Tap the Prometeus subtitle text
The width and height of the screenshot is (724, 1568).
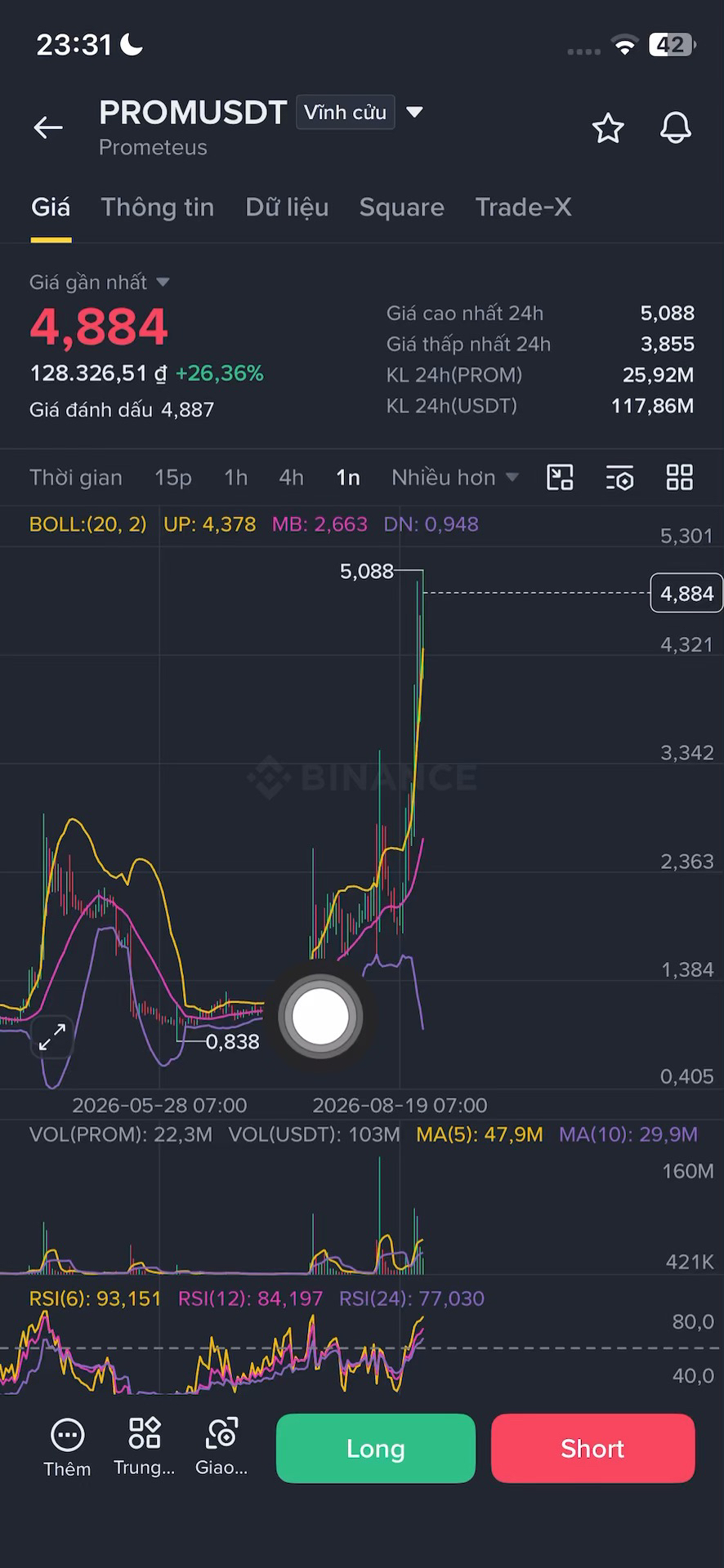pyautogui.click(x=153, y=147)
